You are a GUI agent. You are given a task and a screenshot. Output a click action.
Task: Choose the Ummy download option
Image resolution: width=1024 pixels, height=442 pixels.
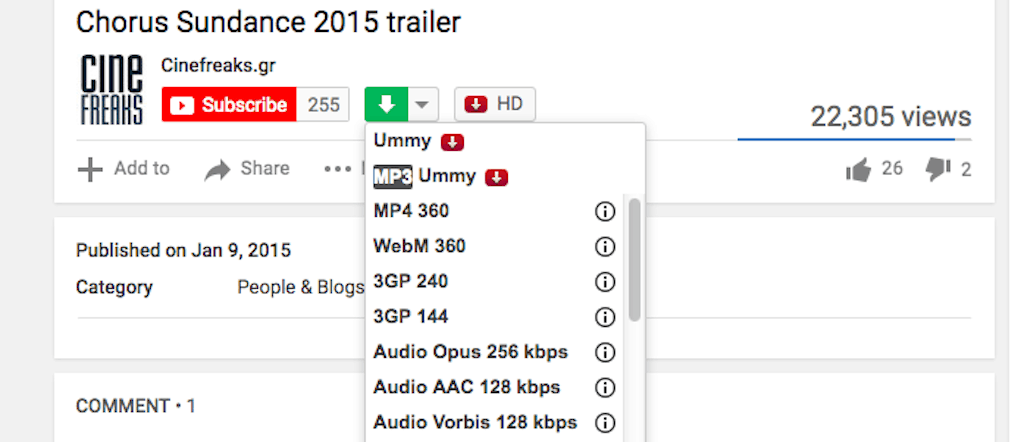click(x=419, y=141)
